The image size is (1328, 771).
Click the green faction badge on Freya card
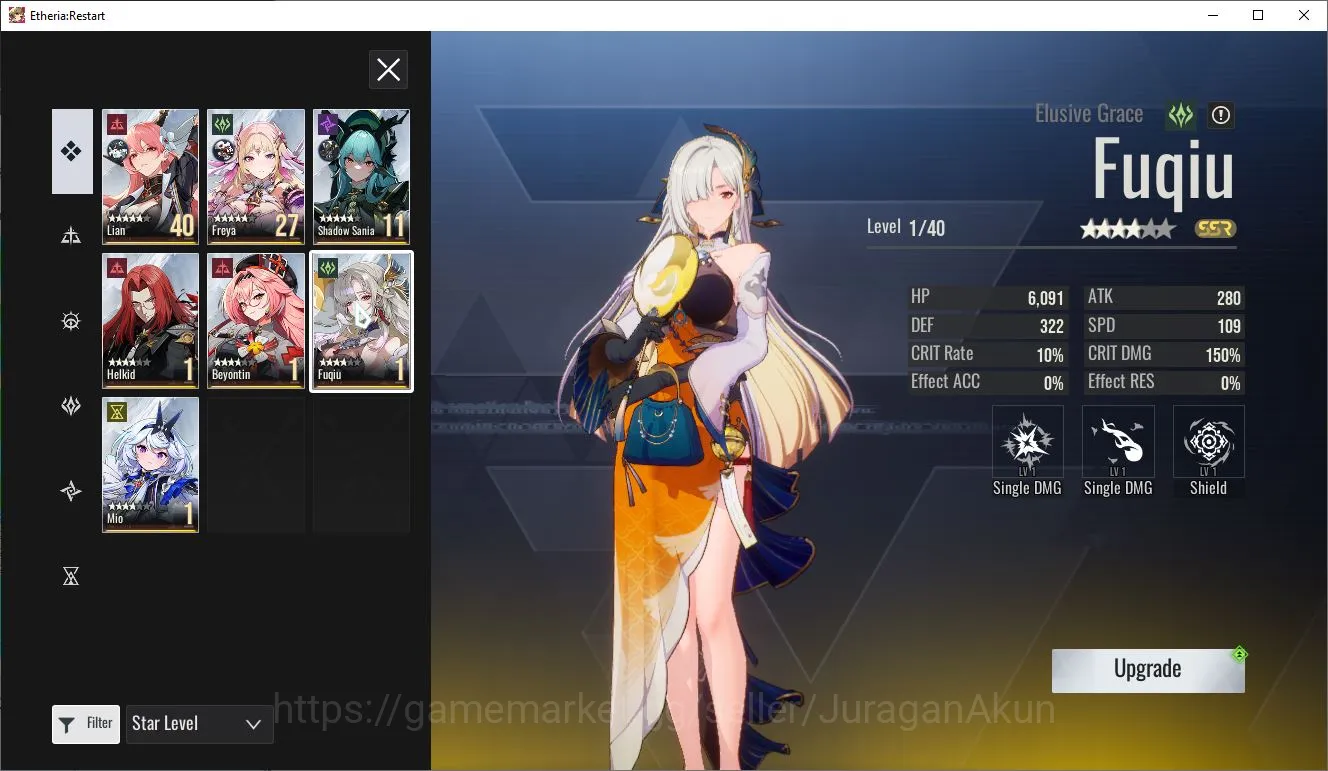click(x=222, y=124)
